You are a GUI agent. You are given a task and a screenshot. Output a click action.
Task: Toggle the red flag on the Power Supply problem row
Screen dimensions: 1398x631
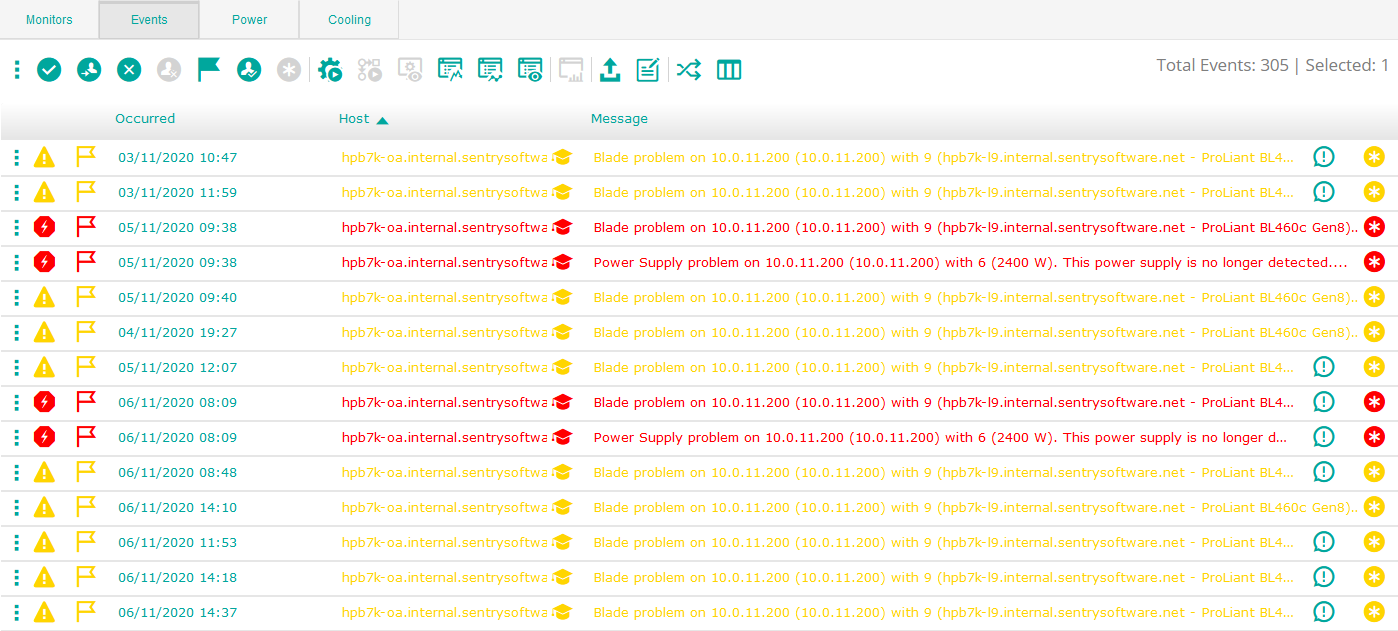point(86,262)
